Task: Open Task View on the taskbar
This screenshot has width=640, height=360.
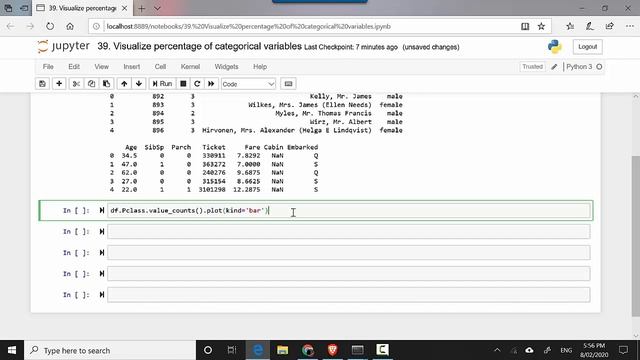Action: click(x=232, y=350)
